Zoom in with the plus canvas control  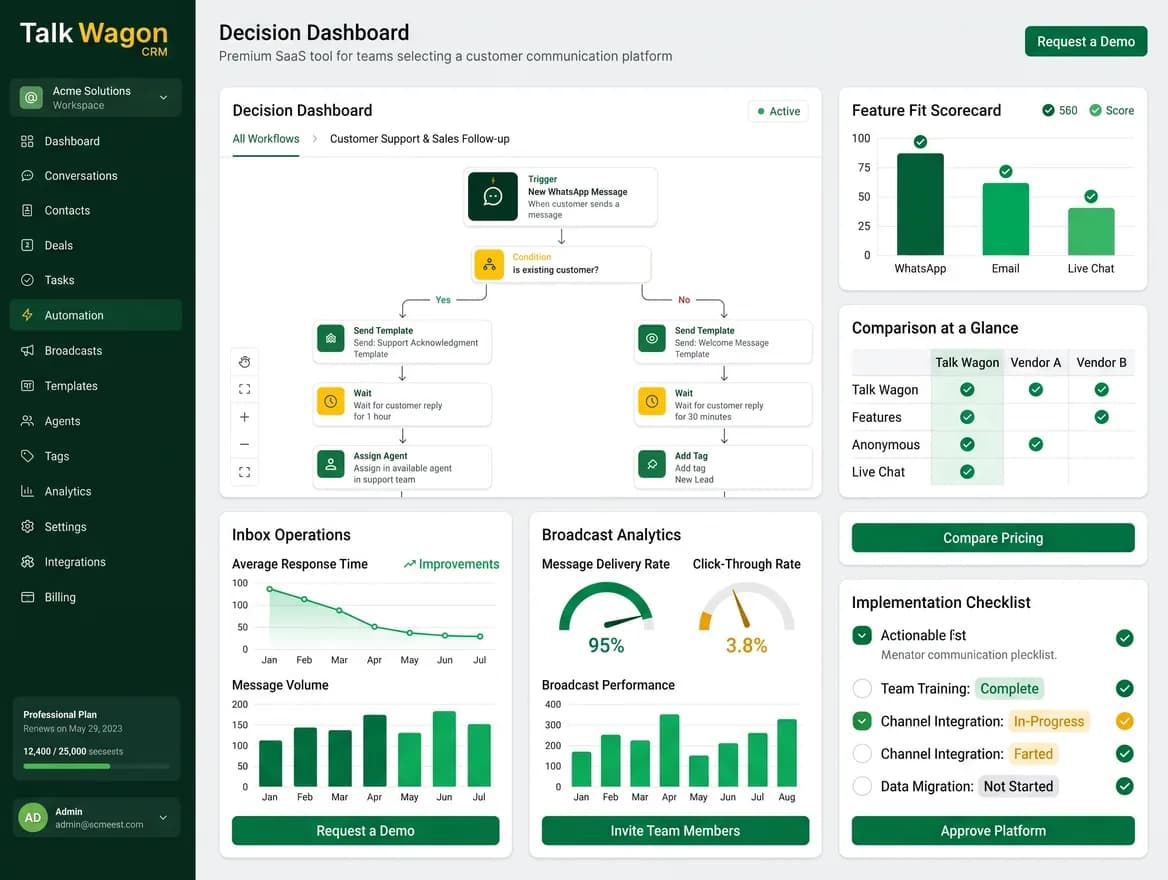244,417
